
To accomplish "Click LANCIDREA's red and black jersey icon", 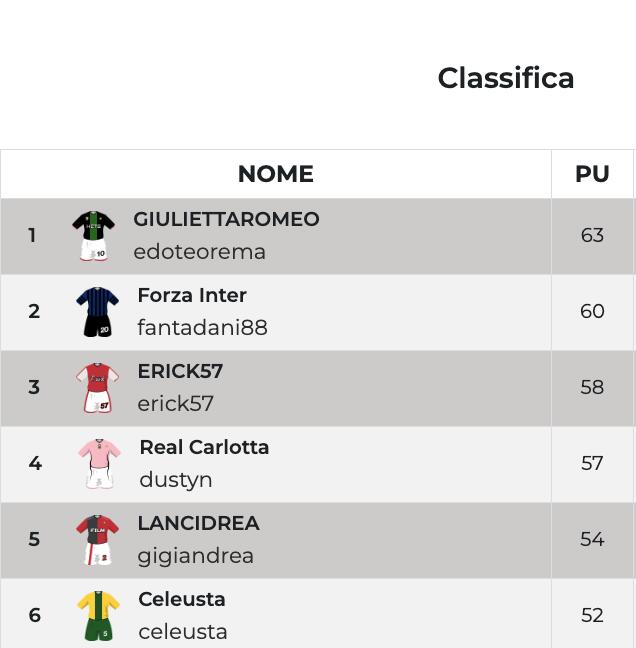I will coord(97,540).
